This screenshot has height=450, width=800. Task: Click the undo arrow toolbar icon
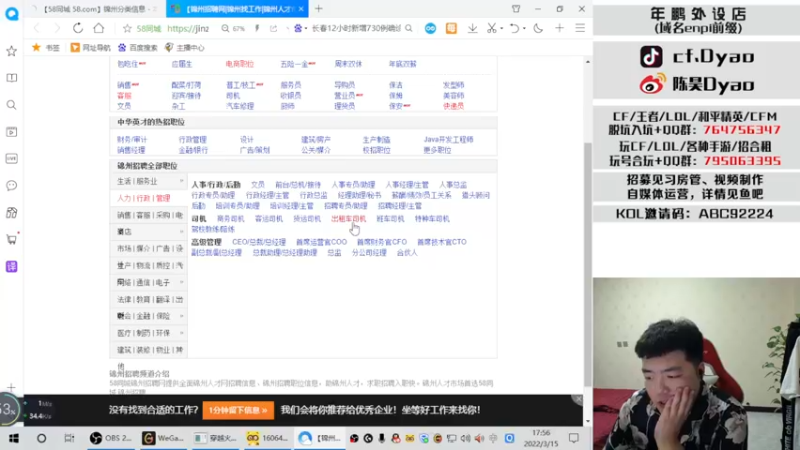click(x=514, y=29)
